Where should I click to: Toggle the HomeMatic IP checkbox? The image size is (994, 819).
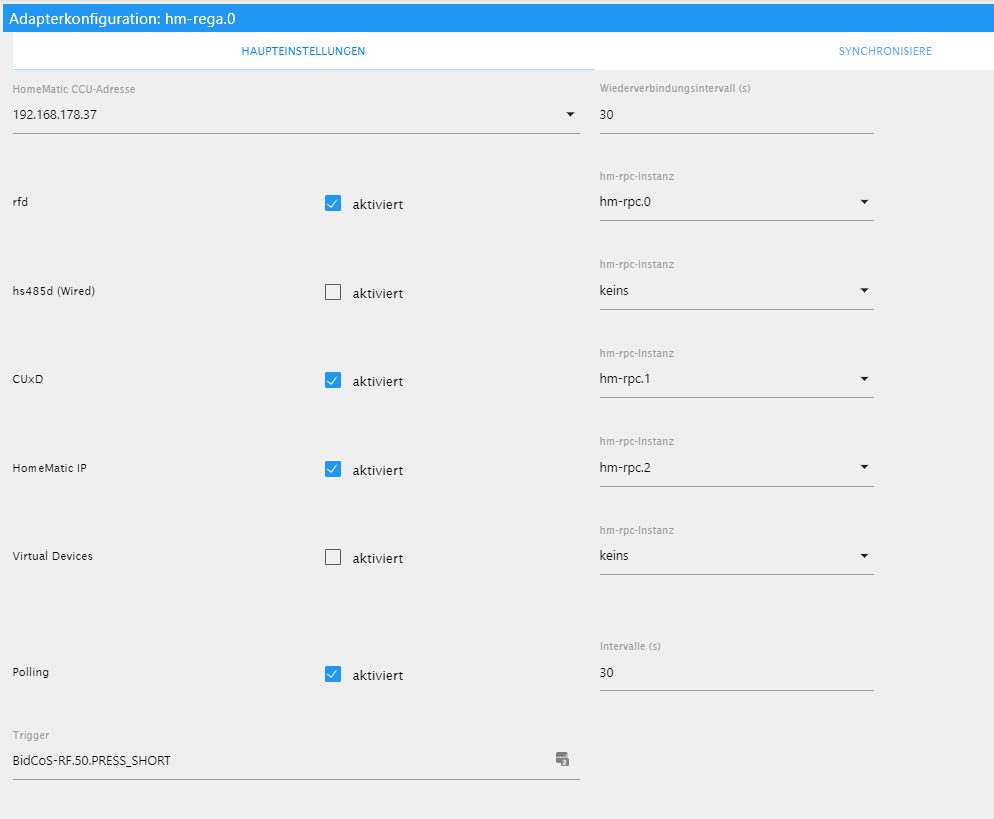[x=333, y=469]
